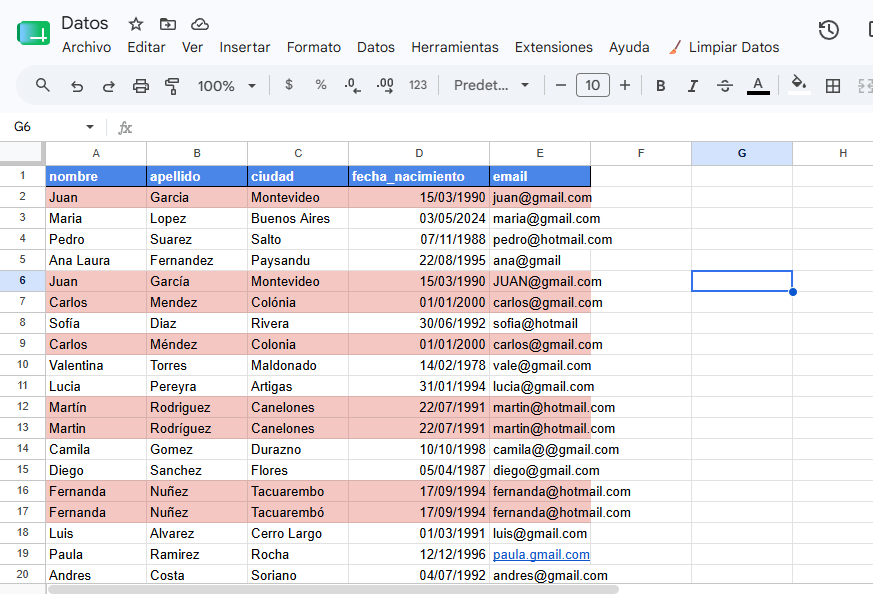Check the cloud save status icon
The image size is (873, 594).
point(200,24)
